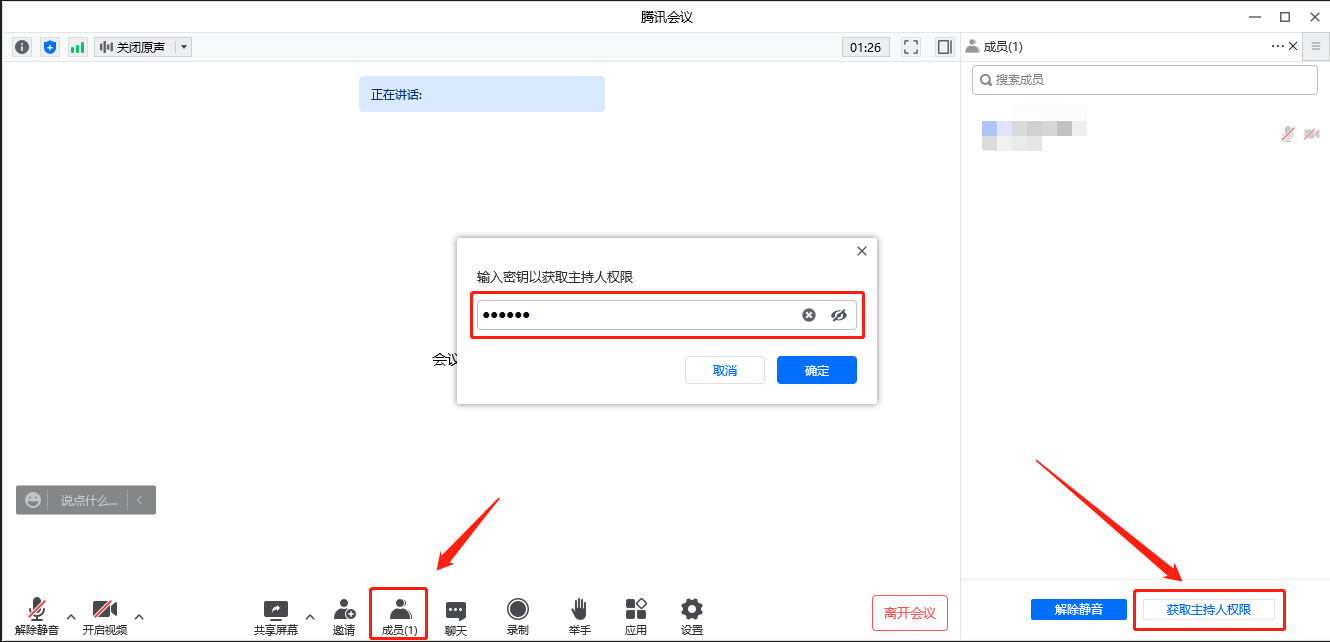Screen dimensions: 1330x642
Task: Enter fullscreen mode with expand icon
Action: [x=911, y=47]
